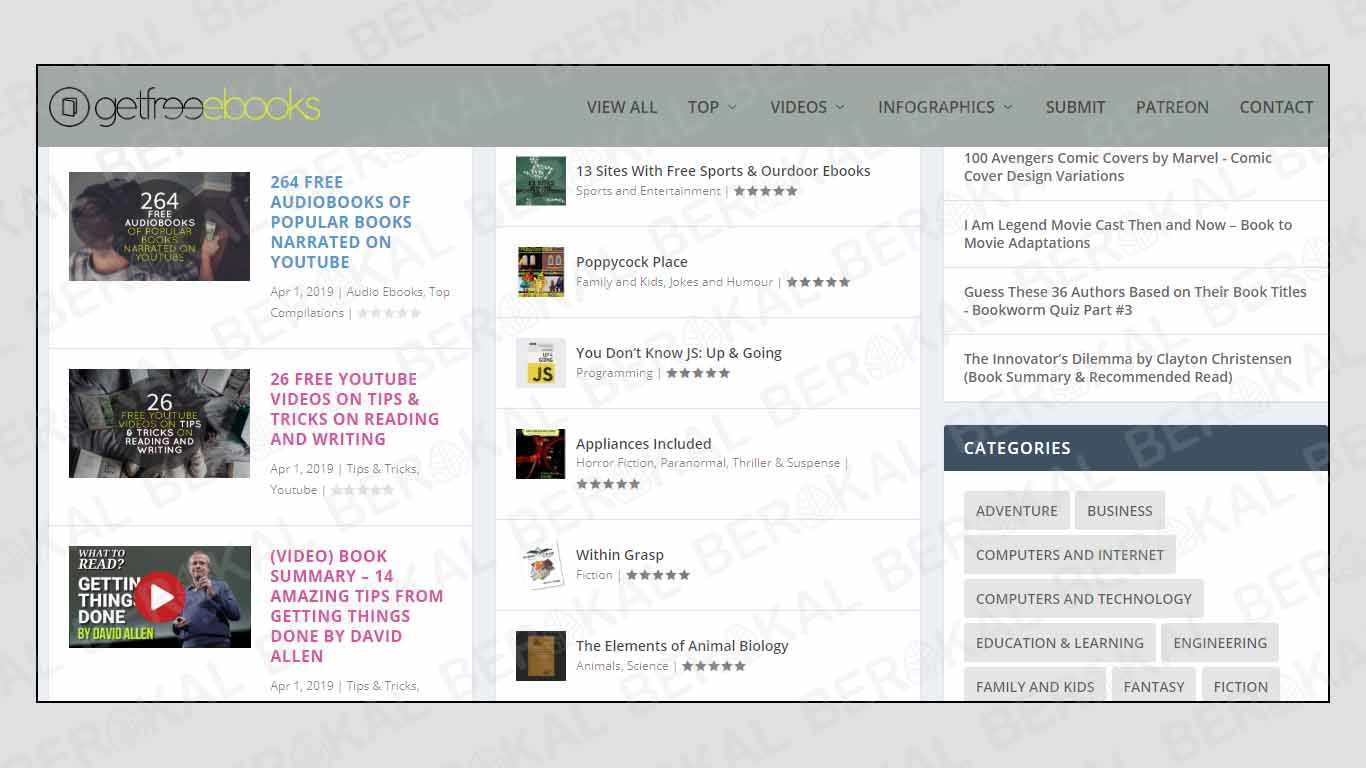Select the ADVENTURE category button

(1016, 511)
